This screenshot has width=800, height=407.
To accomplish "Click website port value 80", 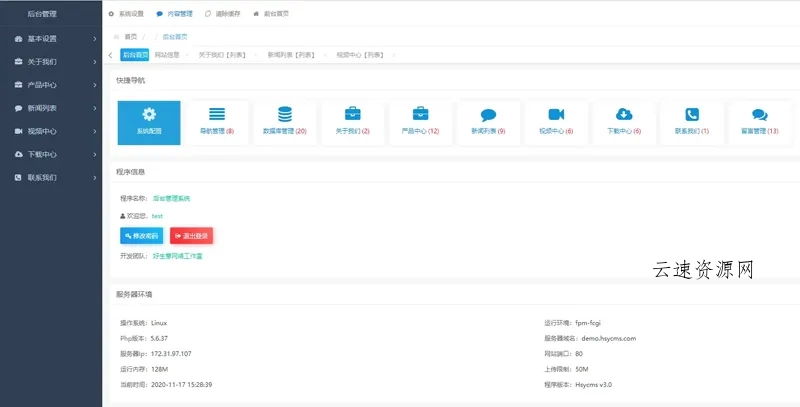I will (579, 353).
